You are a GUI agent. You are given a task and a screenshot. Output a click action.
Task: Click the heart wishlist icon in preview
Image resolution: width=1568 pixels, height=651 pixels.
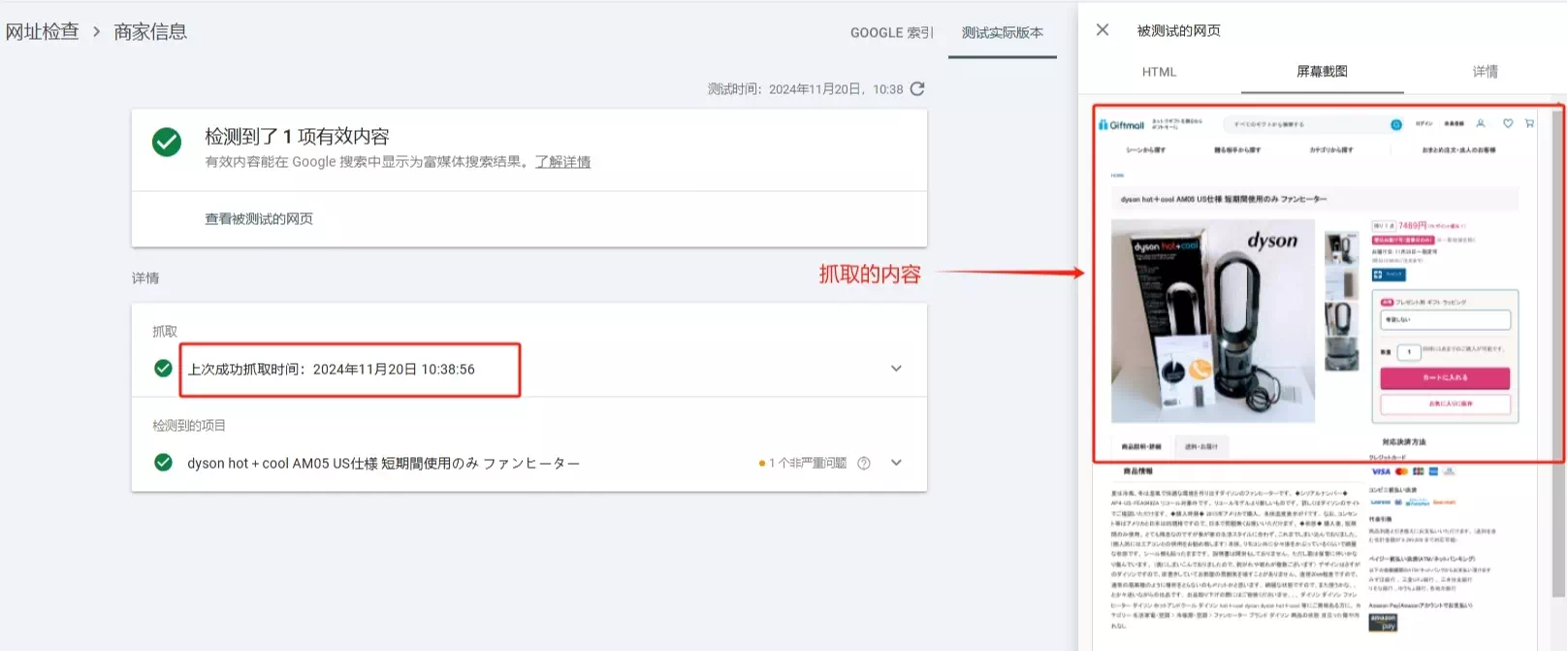[x=1508, y=123]
